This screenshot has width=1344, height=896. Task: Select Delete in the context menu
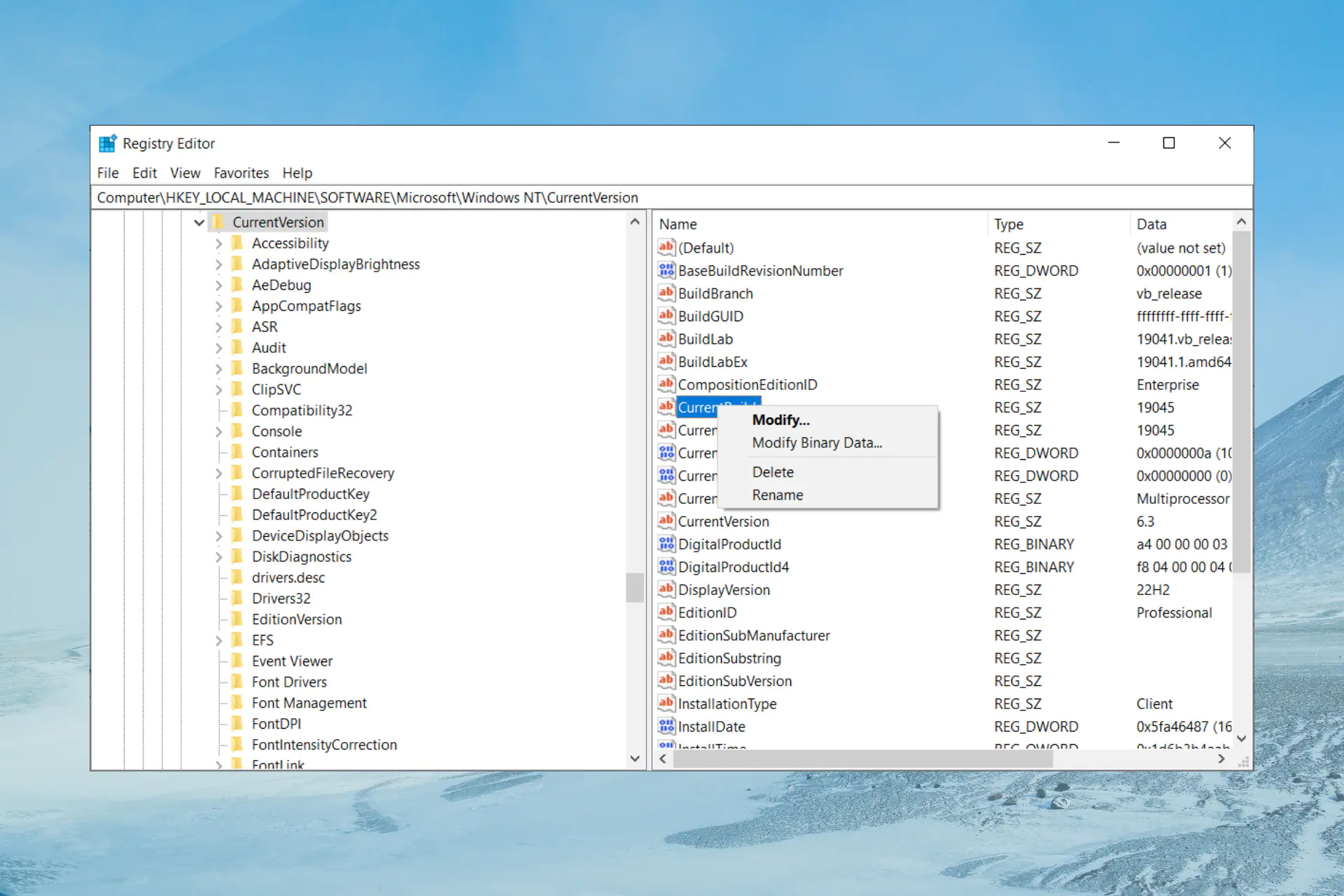(x=773, y=472)
